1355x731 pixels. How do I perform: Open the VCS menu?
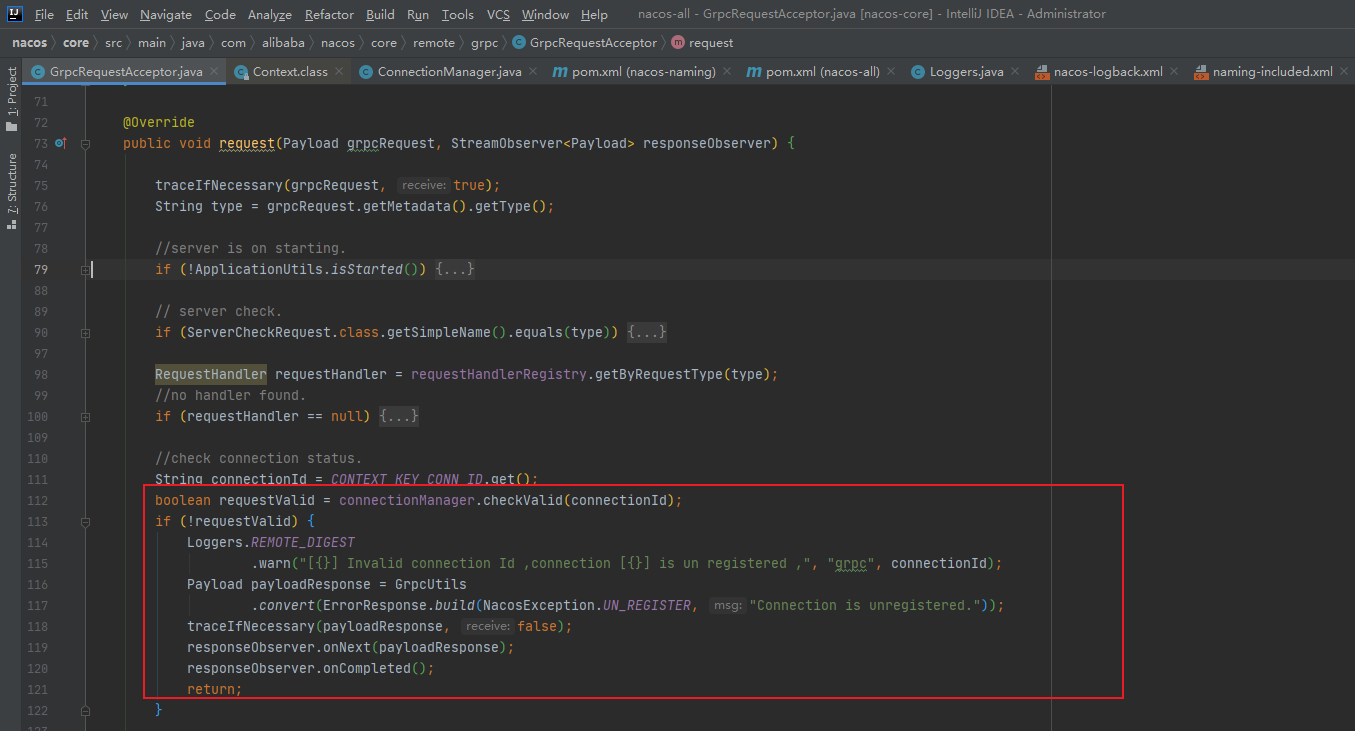498,15
